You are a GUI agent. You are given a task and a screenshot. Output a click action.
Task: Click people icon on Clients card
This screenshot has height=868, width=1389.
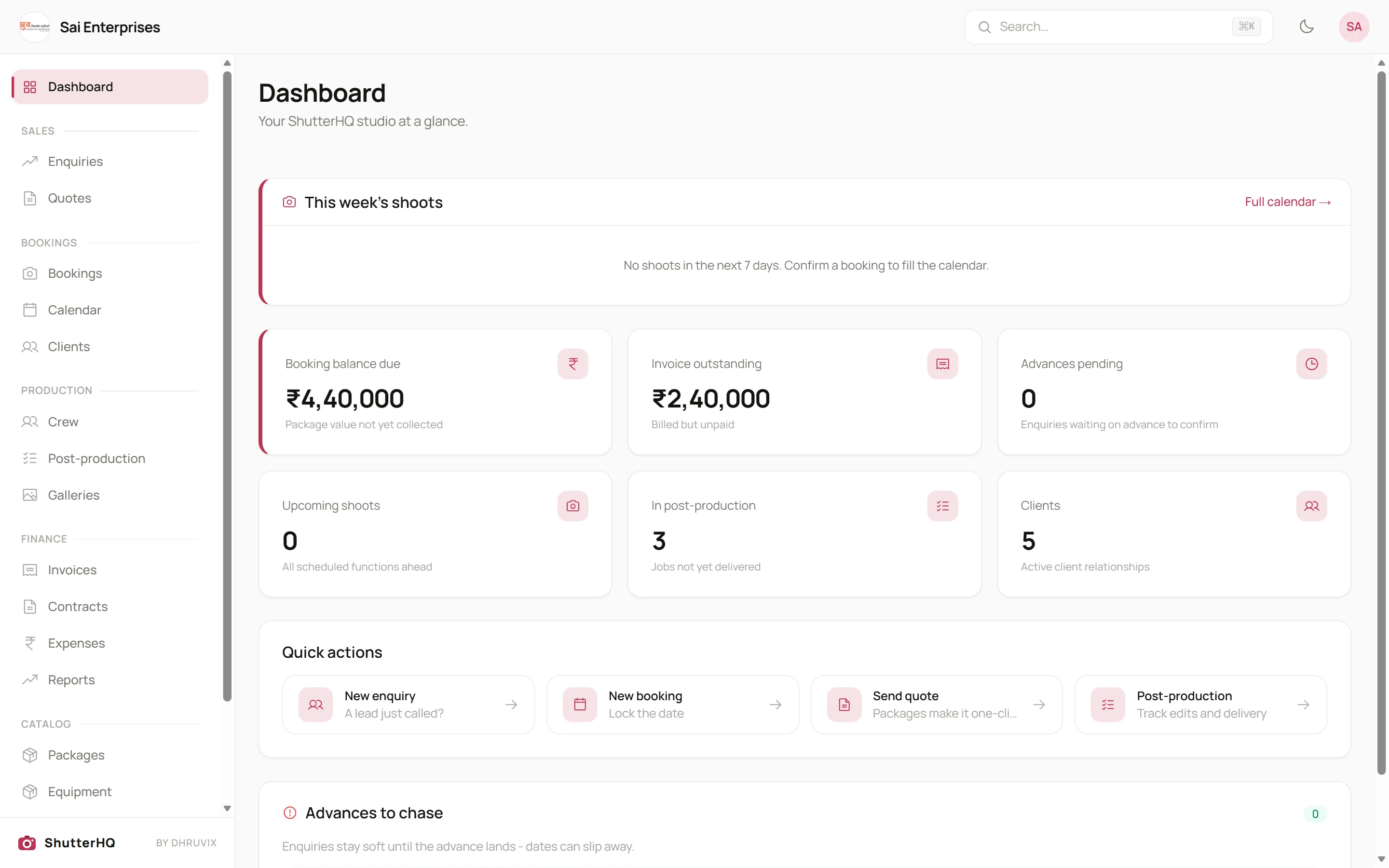[1311, 506]
